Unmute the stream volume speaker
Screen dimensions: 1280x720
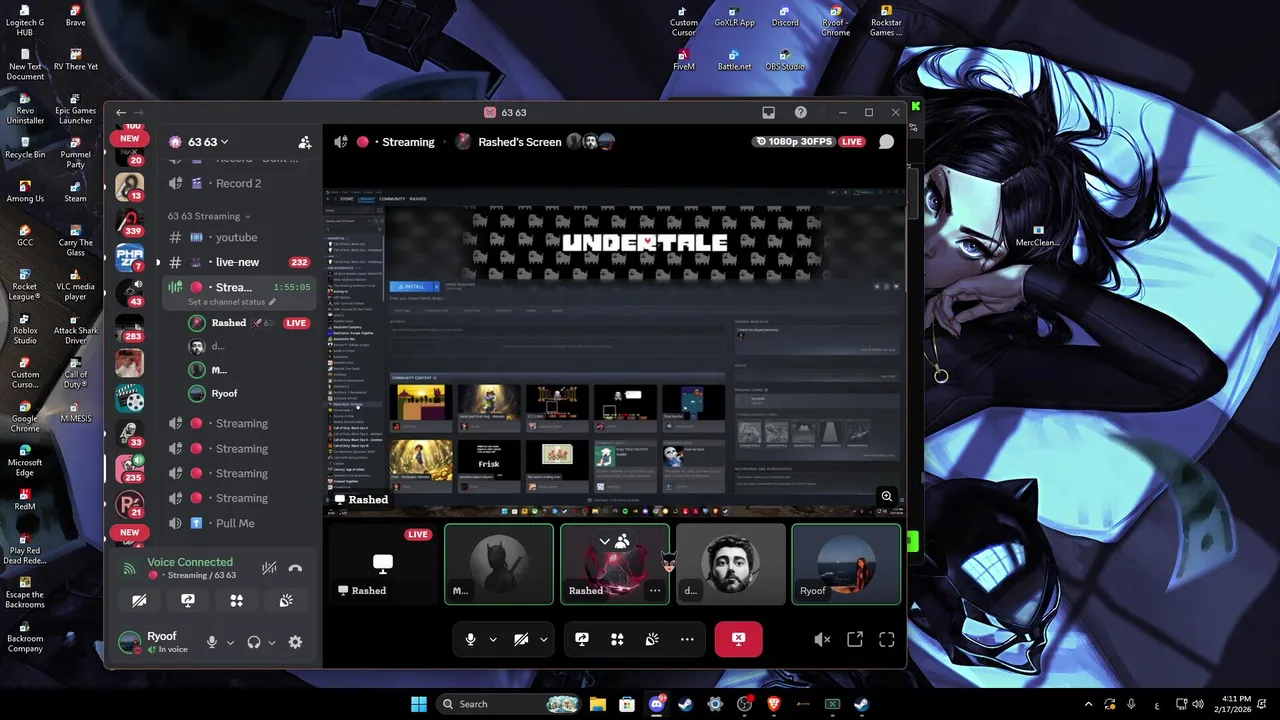[x=822, y=639]
